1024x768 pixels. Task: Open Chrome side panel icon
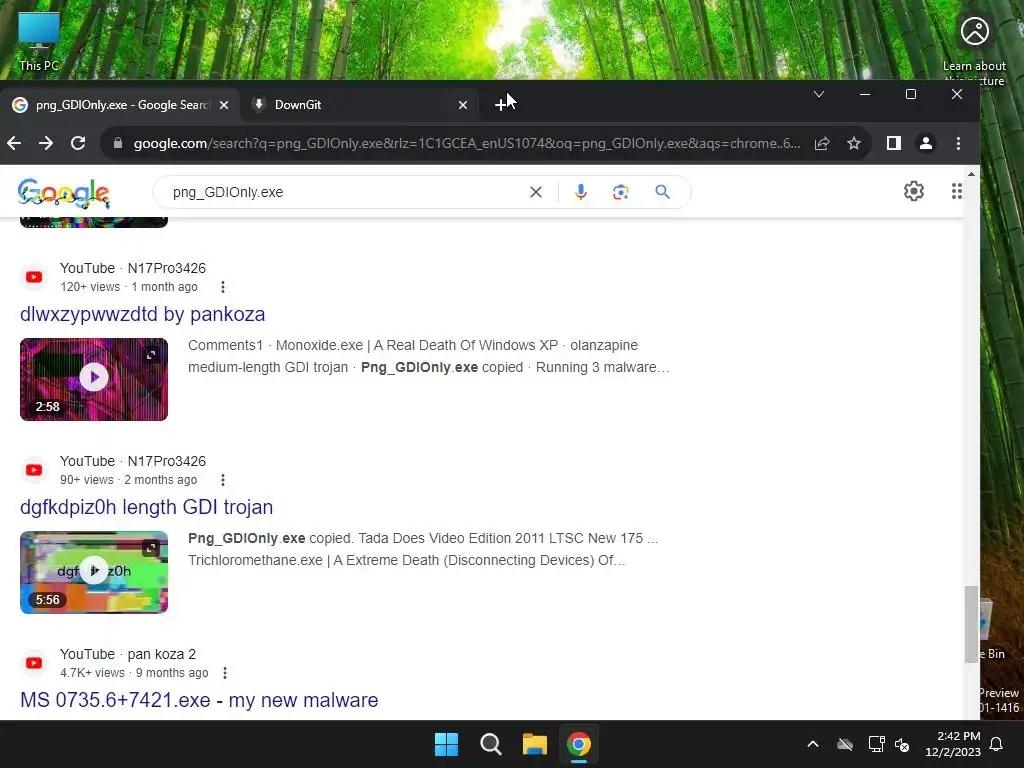pos(893,143)
